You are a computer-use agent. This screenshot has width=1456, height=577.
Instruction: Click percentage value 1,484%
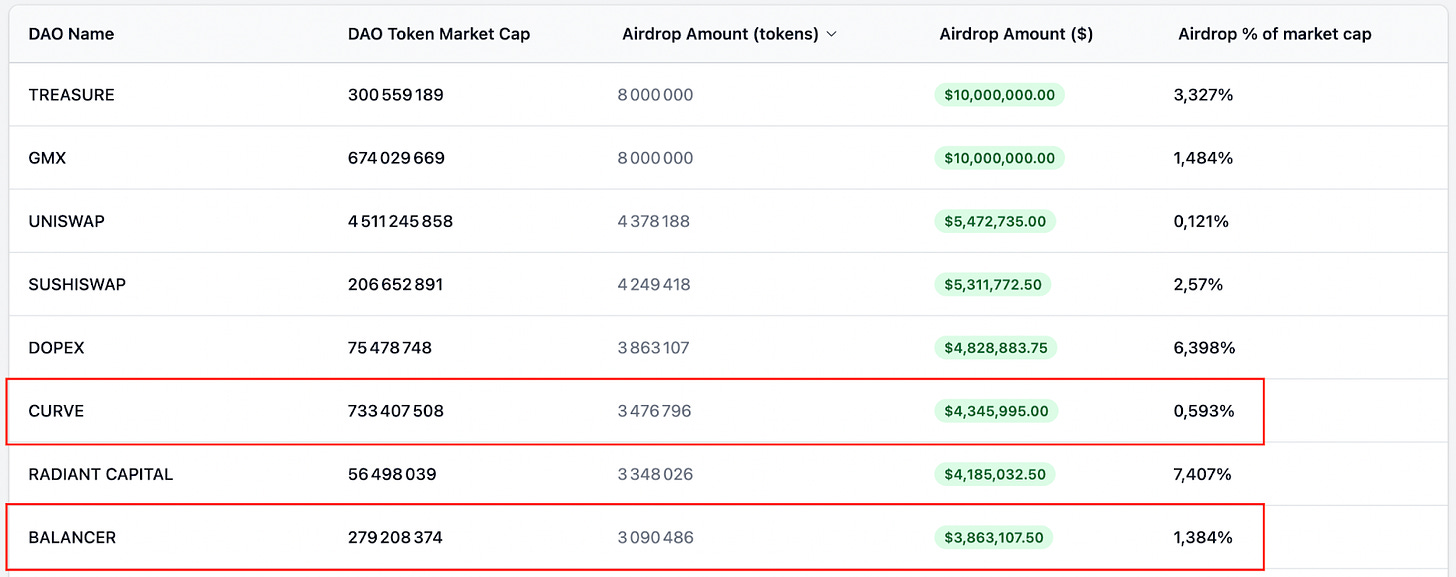coord(1203,158)
